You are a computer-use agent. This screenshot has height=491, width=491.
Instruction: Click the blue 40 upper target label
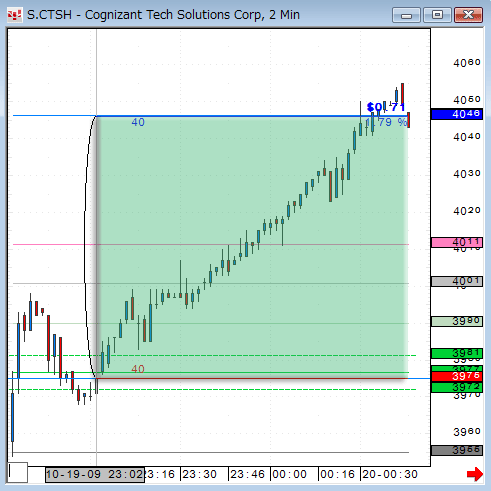click(138, 122)
